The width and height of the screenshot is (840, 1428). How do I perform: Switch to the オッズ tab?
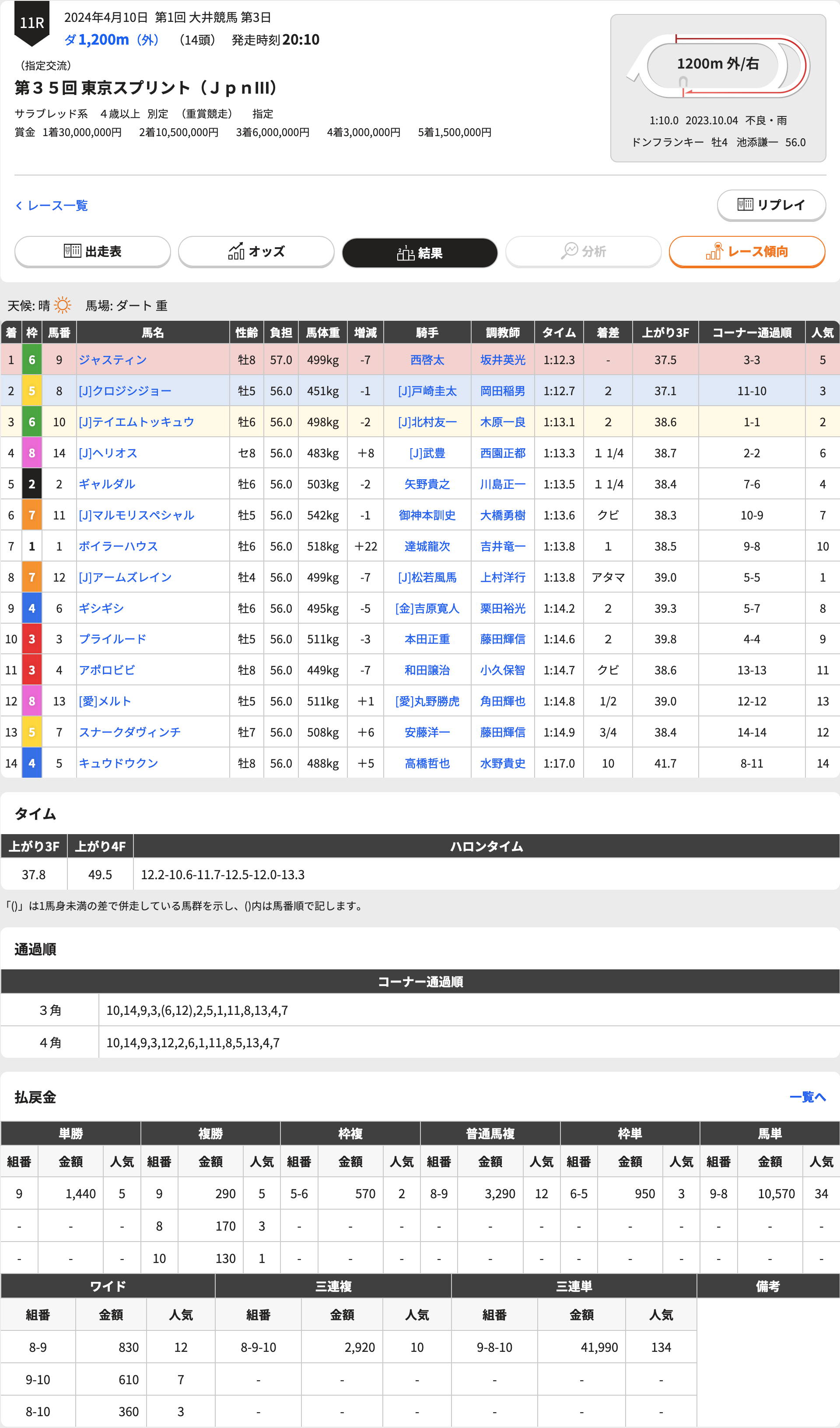coord(256,251)
